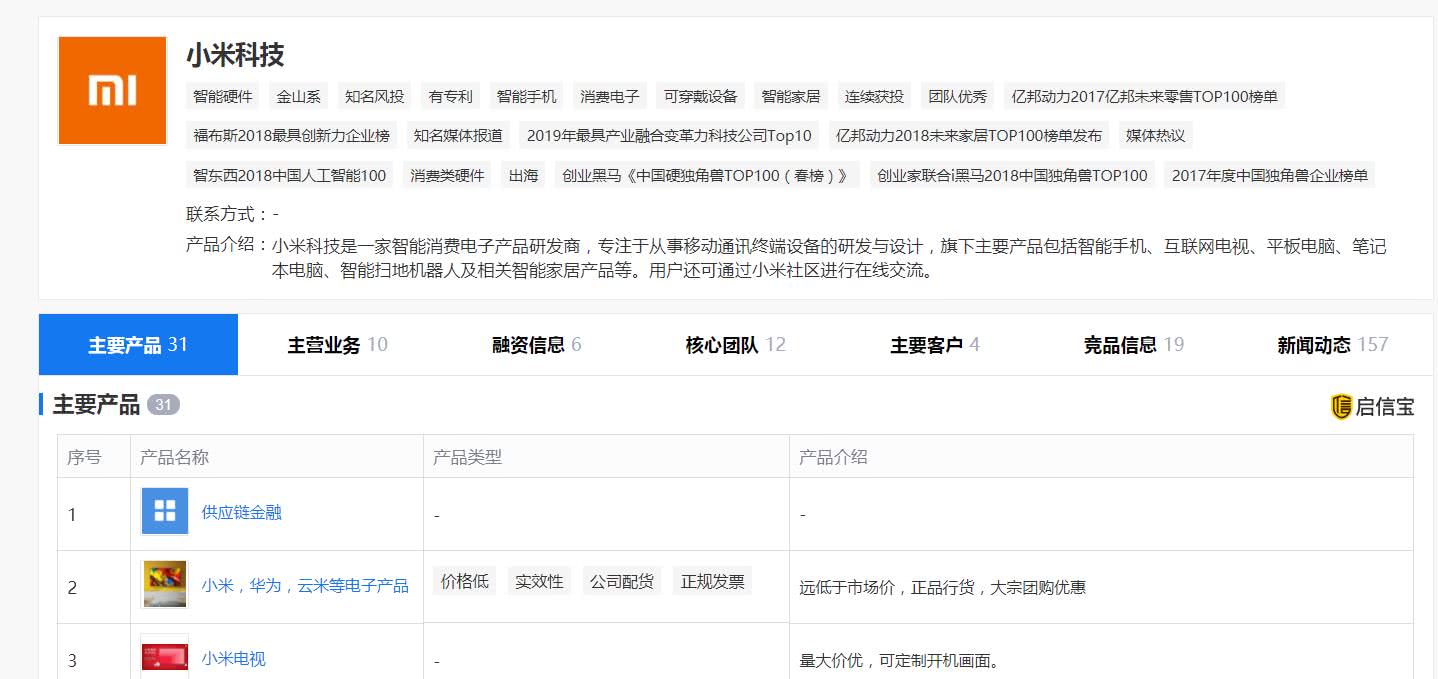The width and height of the screenshot is (1438, 679).
Task: Click the 小米科技 company title
Action: (235, 55)
